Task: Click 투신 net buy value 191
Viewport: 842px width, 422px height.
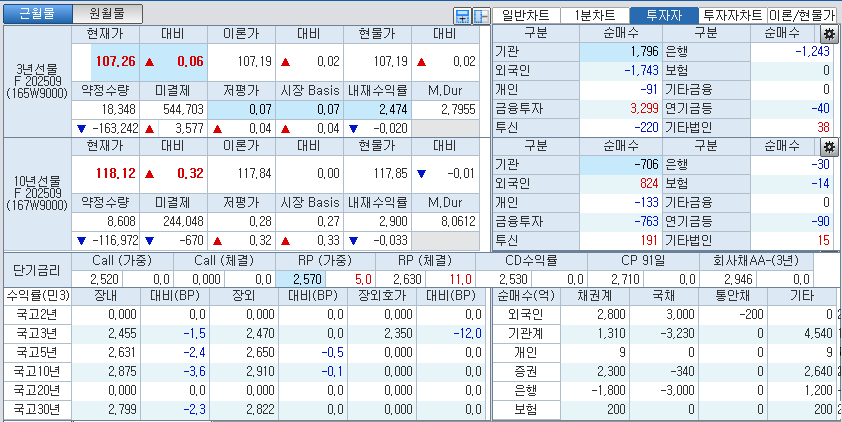Action: (x=621, y=240)
